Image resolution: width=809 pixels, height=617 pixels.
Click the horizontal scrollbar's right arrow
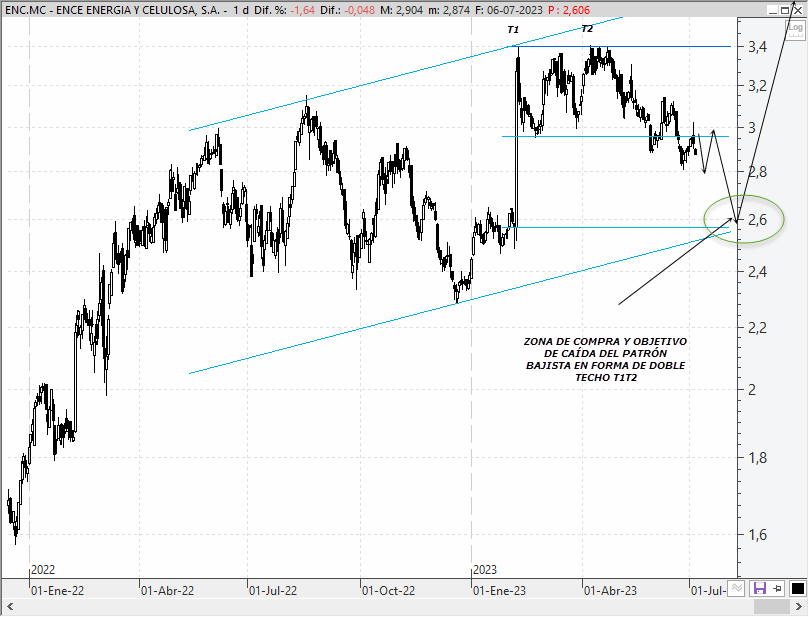pos(801,606)
